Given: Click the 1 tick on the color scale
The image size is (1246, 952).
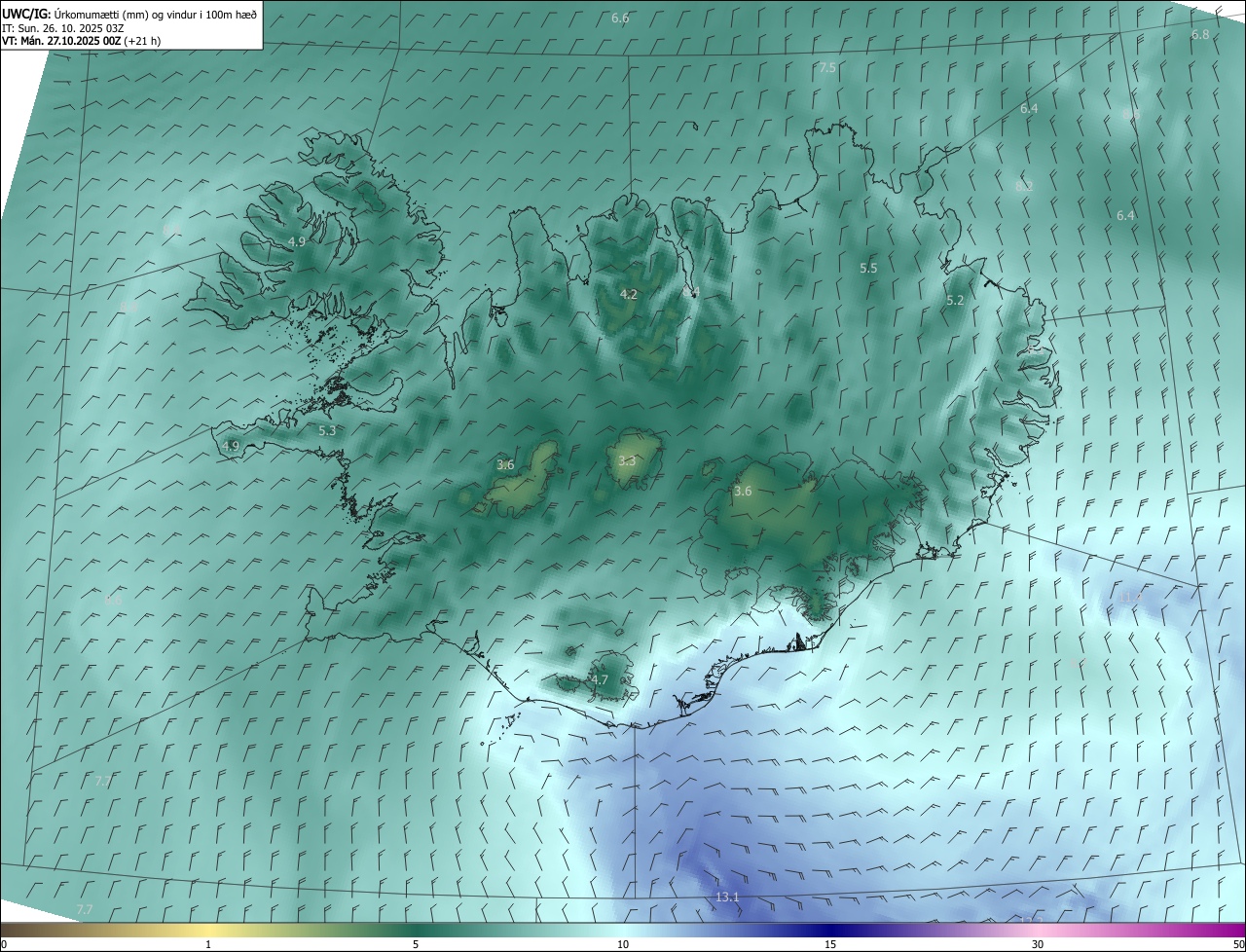Looking at the screenshot, I should (x=209, y=944).
